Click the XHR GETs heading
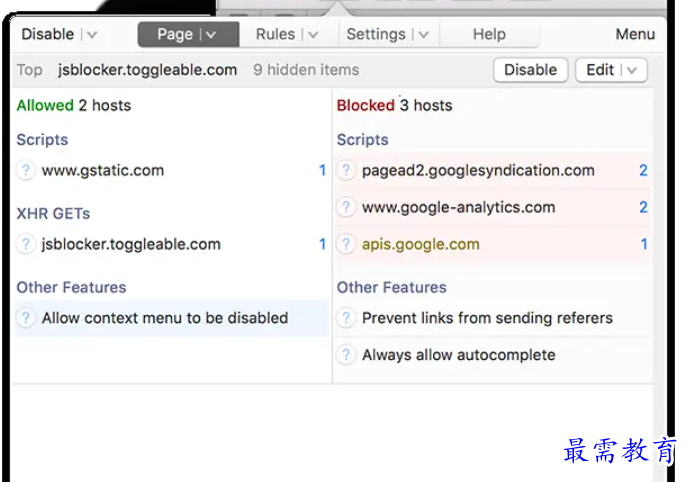Viewport: 685px width, 482px height. coord(53,214)
